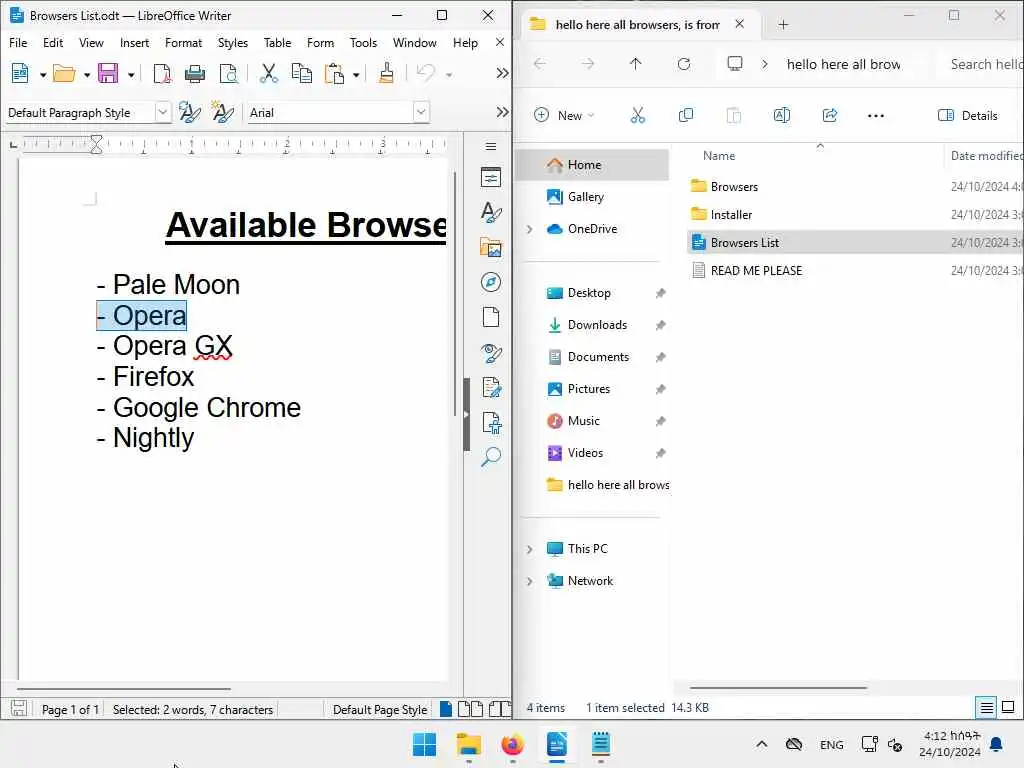
Task: Open the sidebar Style Inspector deck
Action: click(490, 353)
